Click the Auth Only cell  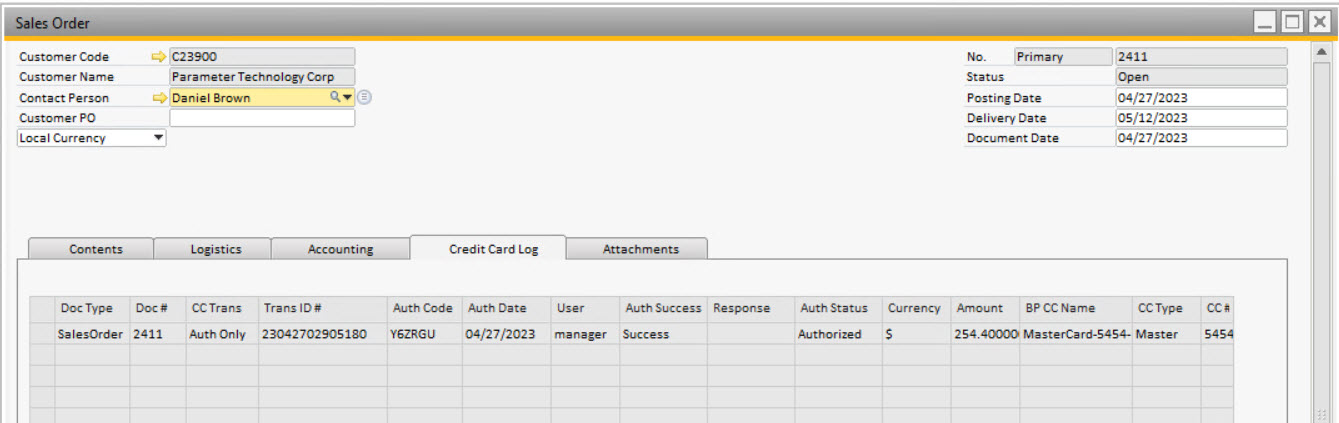[222, 334]
